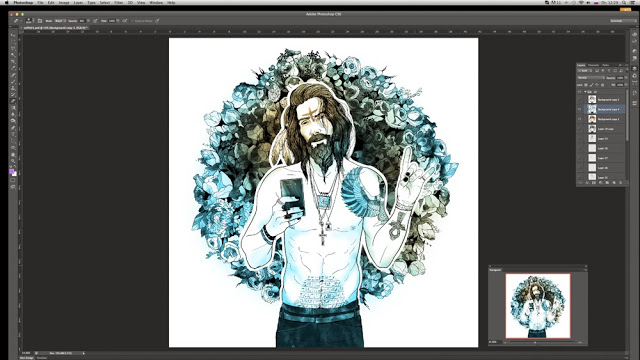
Task: Enable airbrush mode in options bar
Action: (124, 21)
